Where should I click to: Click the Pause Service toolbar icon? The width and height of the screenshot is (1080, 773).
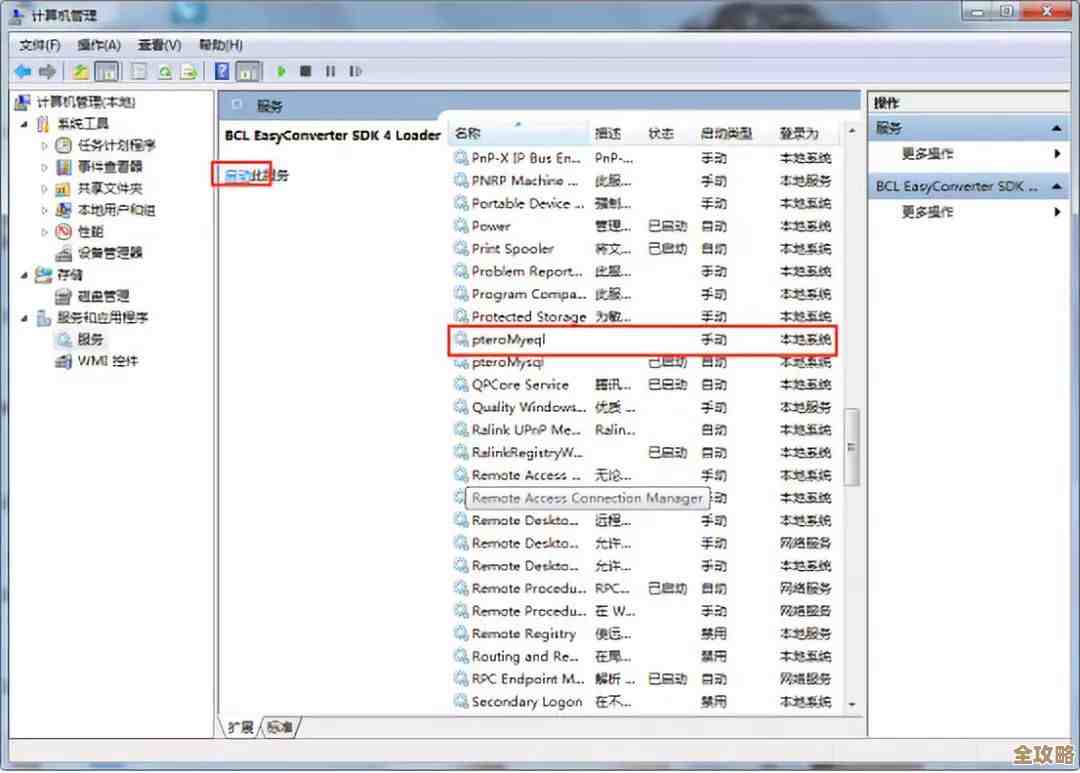tap(330, 72)
